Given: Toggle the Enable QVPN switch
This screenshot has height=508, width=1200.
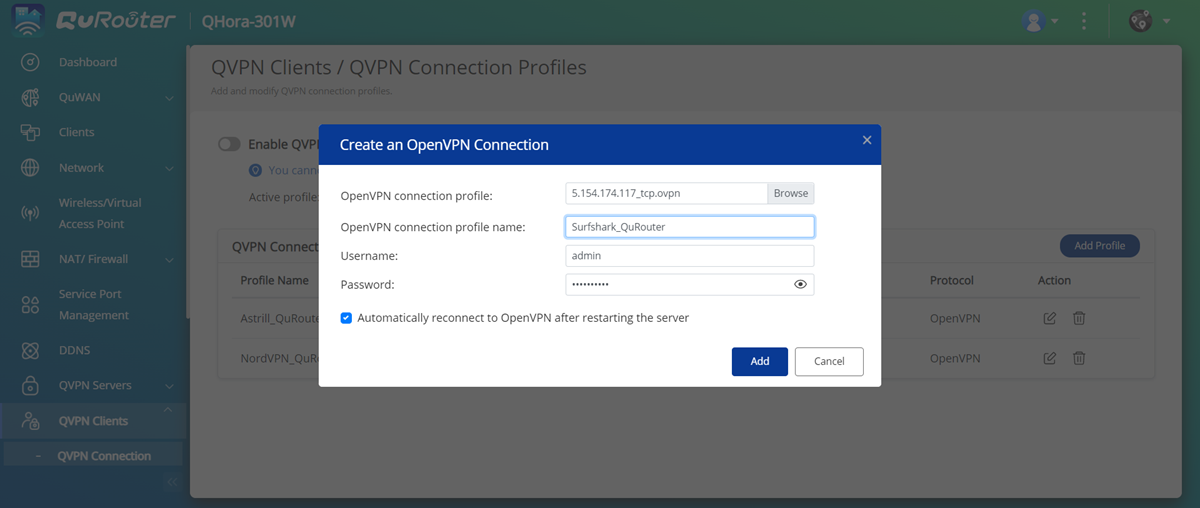Looking at the screenshot, I should 229,144.
